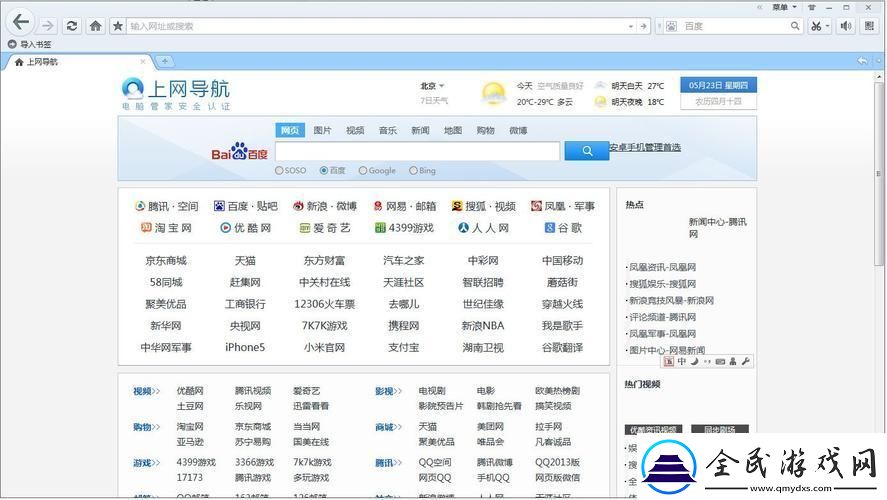Viewport: 887px width, 500px height.
Task: Open the 安卓手机管理首选 link
Action: point(645,147)
